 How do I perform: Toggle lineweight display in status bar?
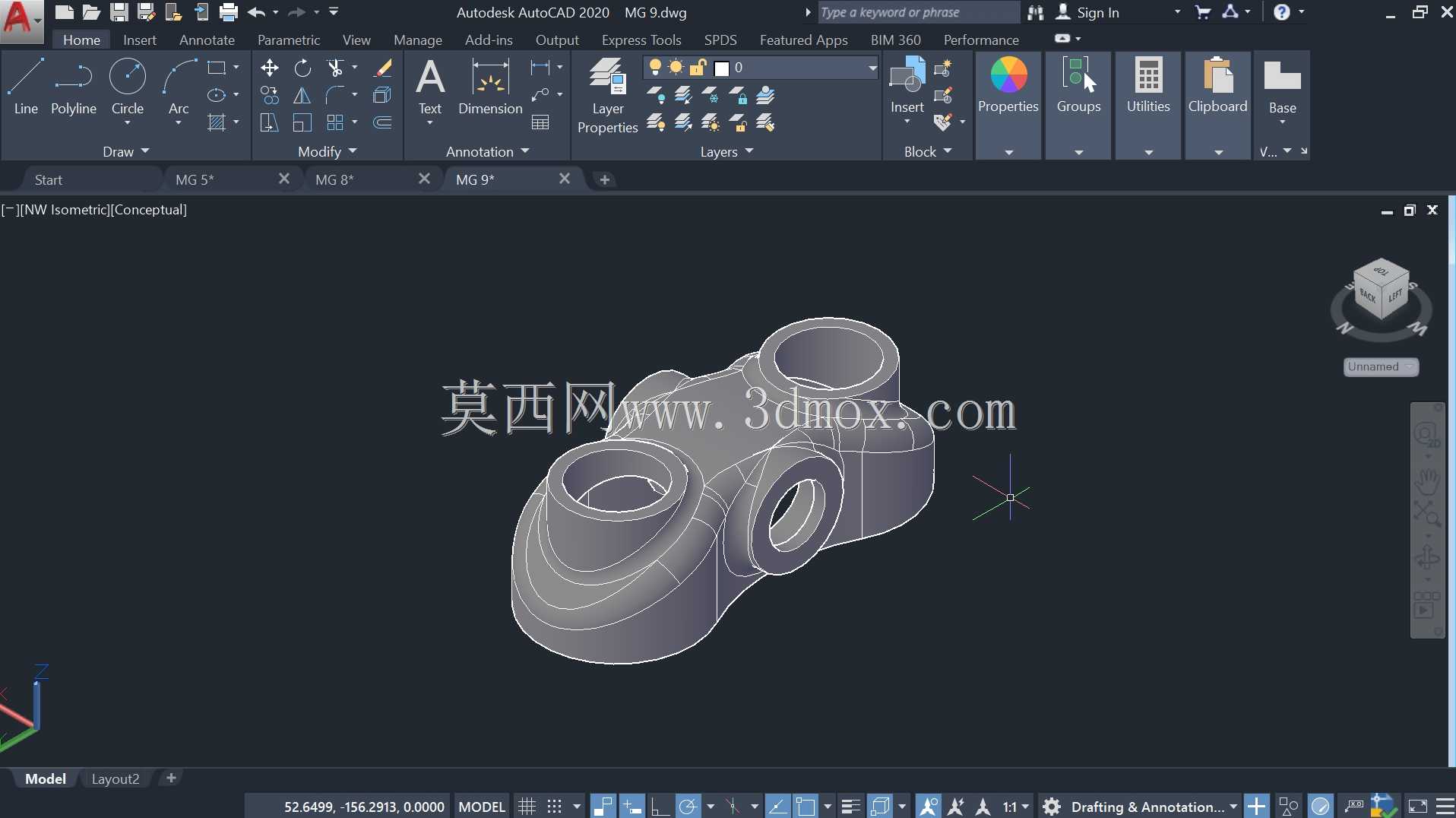tap(851, 807)
